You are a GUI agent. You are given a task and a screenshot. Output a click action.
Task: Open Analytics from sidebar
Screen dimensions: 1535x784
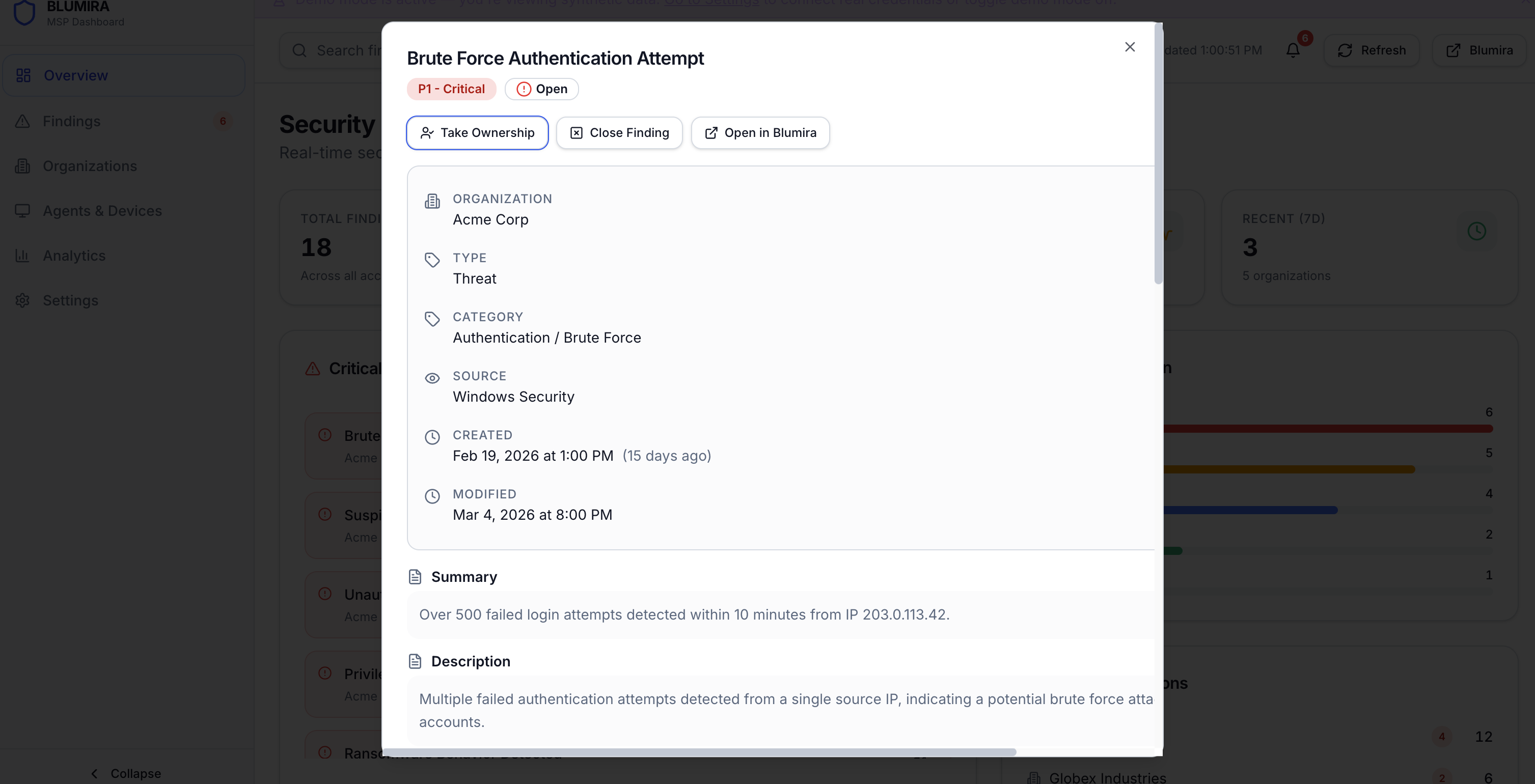(x=74, y=256)
